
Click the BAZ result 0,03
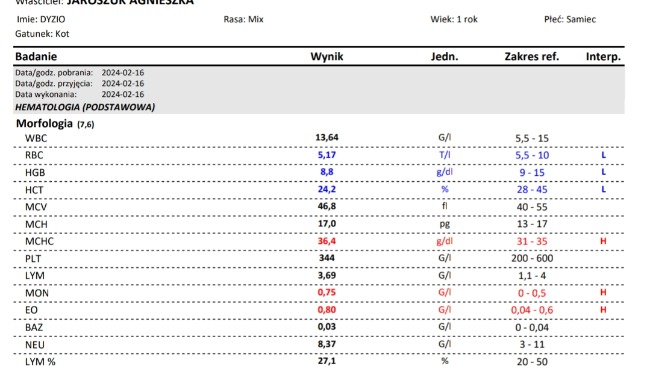click(327, 327)
